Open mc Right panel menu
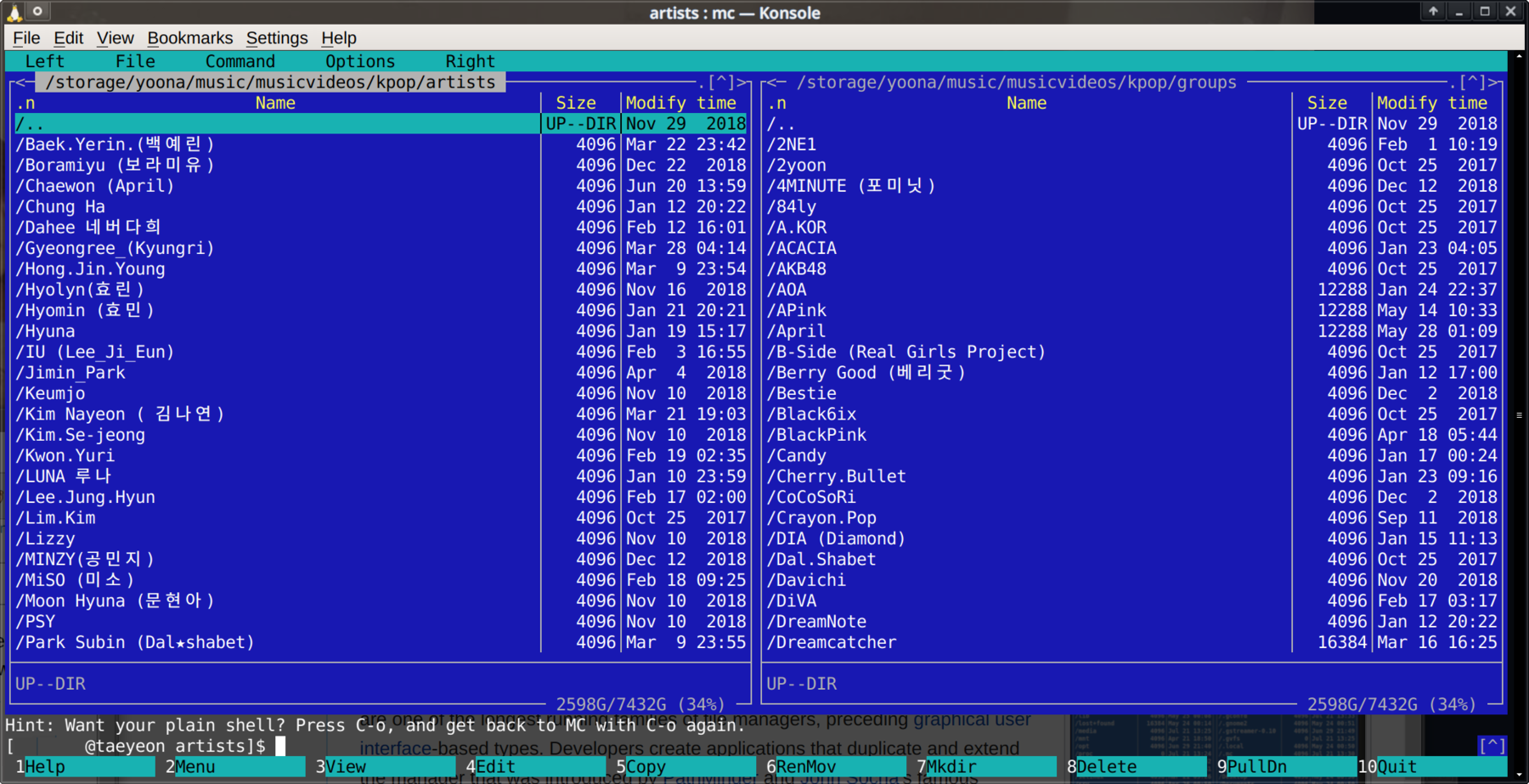This screenshot has height=784, width=1529. [x=470, y=61]
